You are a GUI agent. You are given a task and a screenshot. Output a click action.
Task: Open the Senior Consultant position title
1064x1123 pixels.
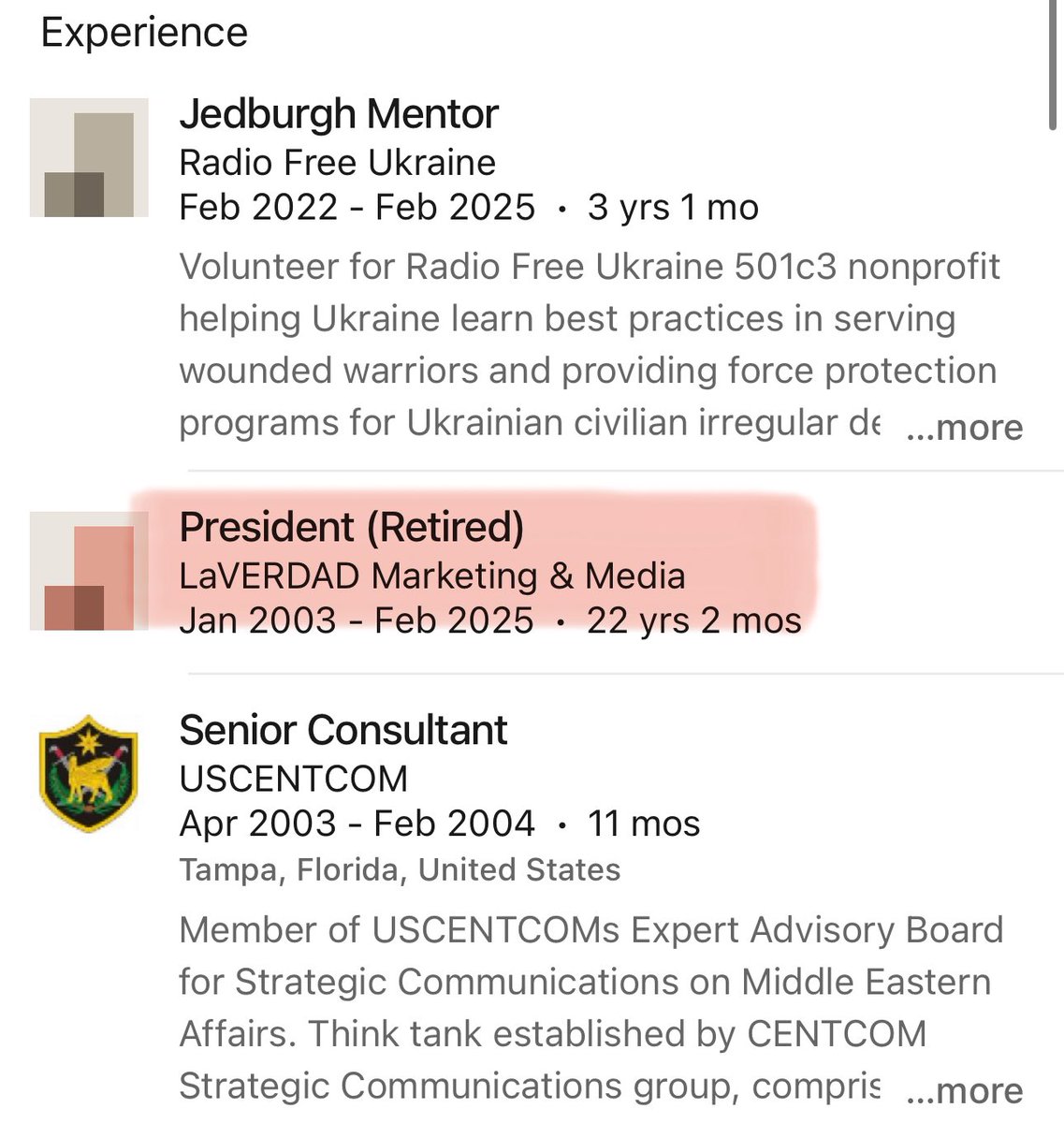tap(343, 730)
